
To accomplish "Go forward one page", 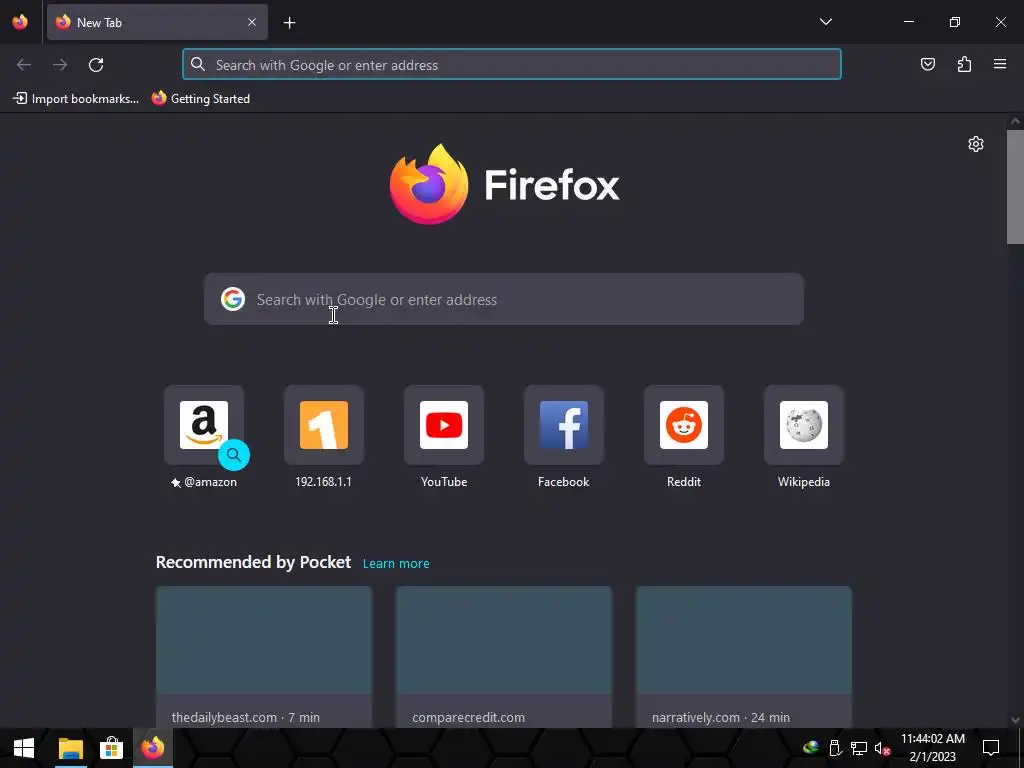I will point(60,65).
